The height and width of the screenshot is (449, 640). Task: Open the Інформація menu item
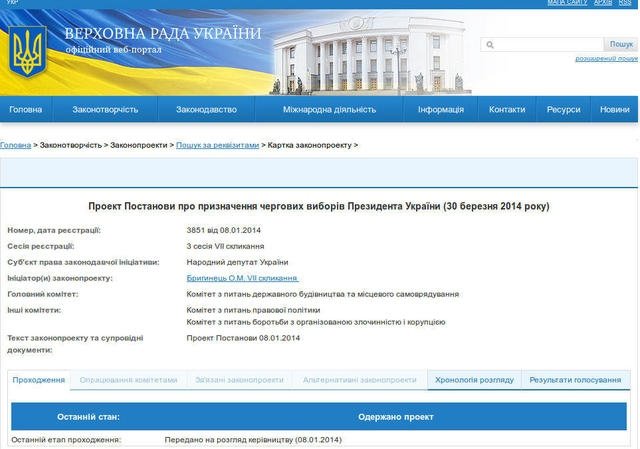click(x=440, y=109)
